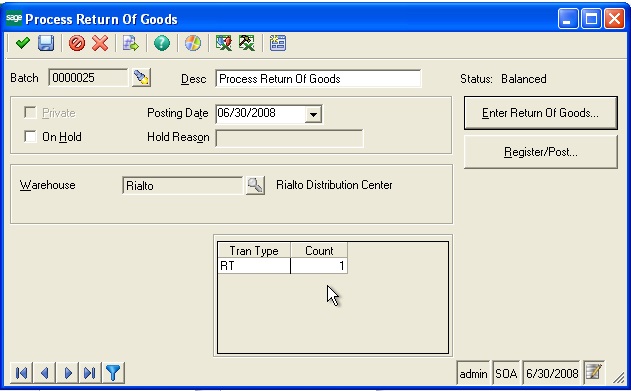Screen dimensions: 631x391
Task: Open the Posting Date dropdown arrow
Action: (313, 114)
